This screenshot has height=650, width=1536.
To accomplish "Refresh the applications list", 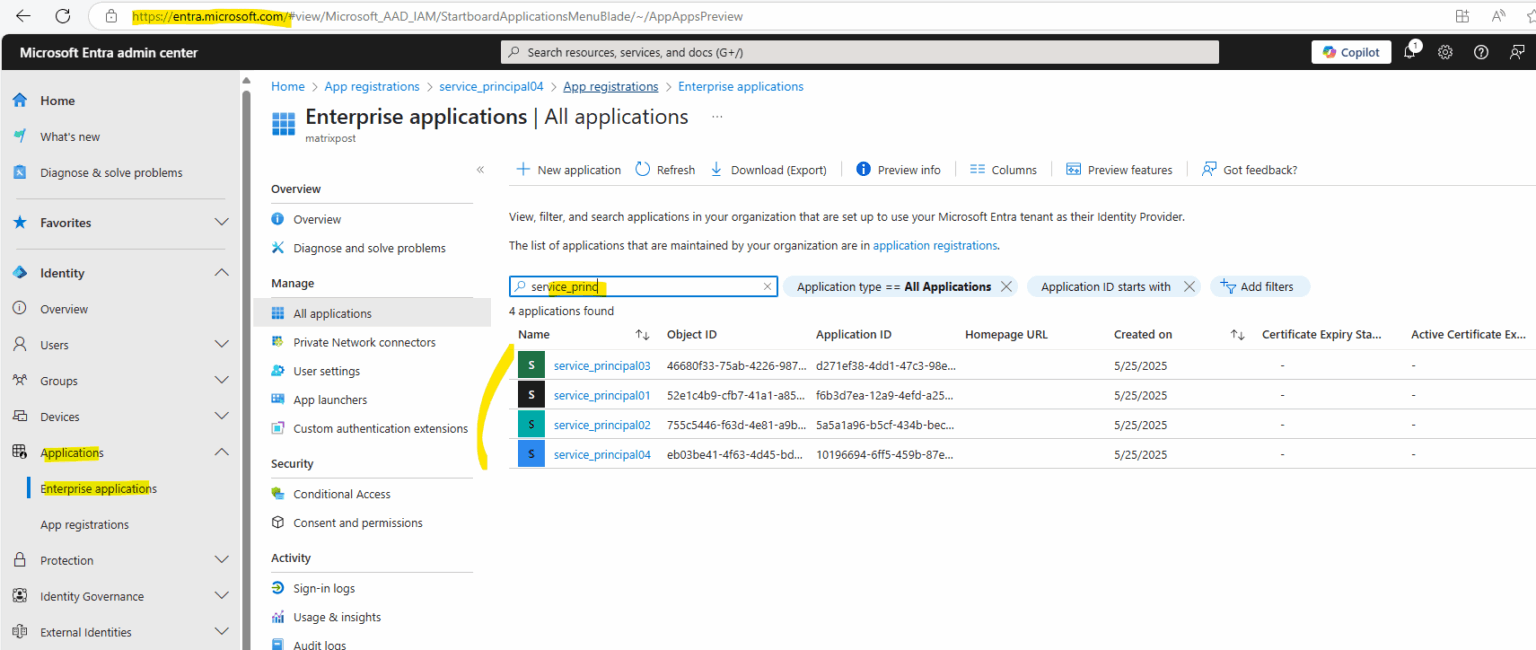I will coord(664,169).
